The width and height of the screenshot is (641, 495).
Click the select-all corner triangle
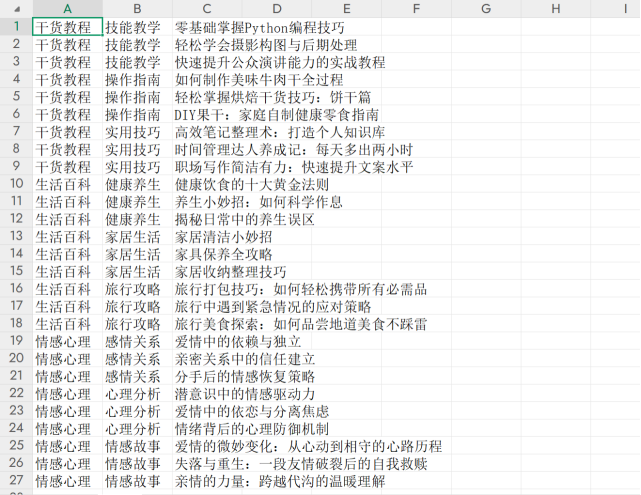click(17, 9)
